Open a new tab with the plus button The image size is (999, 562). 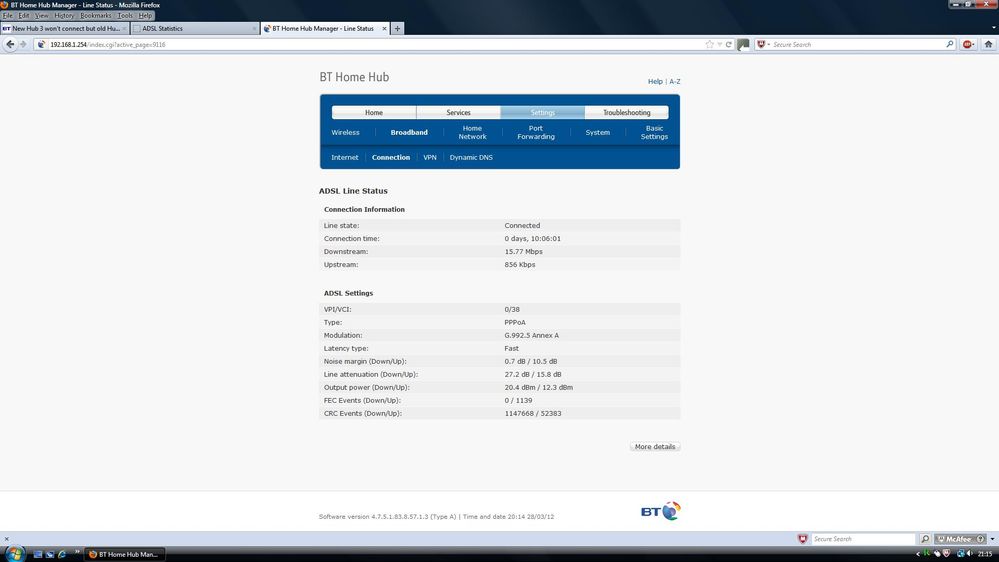click(397, 28)
